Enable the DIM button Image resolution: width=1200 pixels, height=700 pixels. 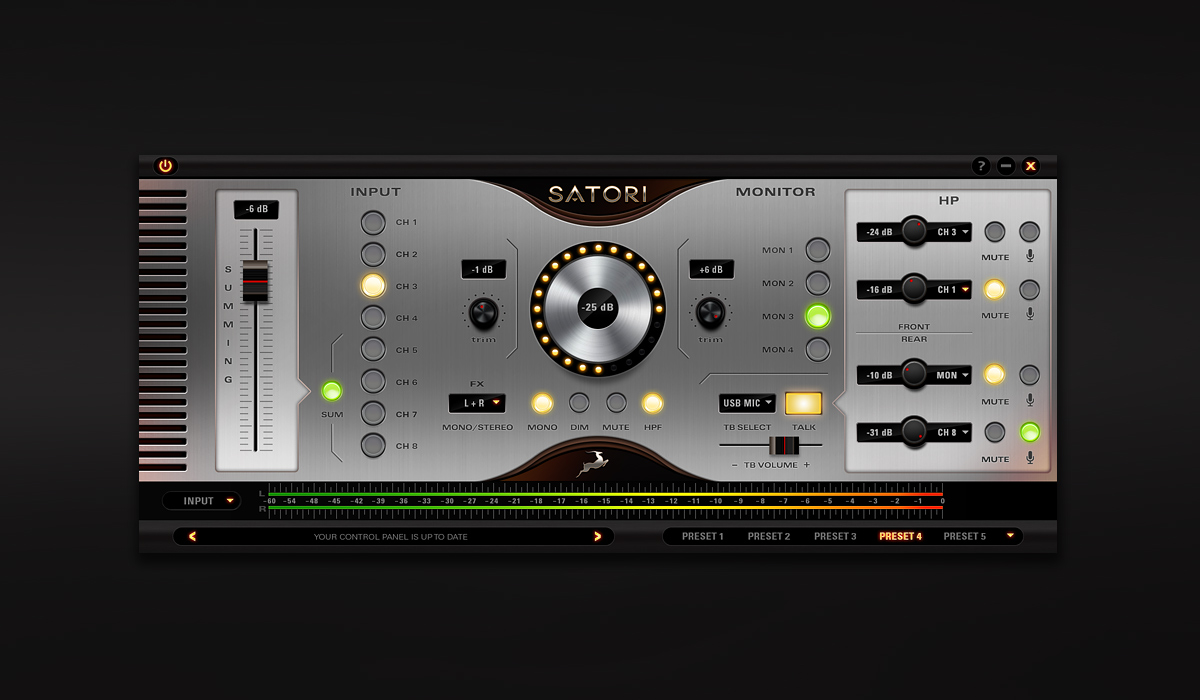579,403
